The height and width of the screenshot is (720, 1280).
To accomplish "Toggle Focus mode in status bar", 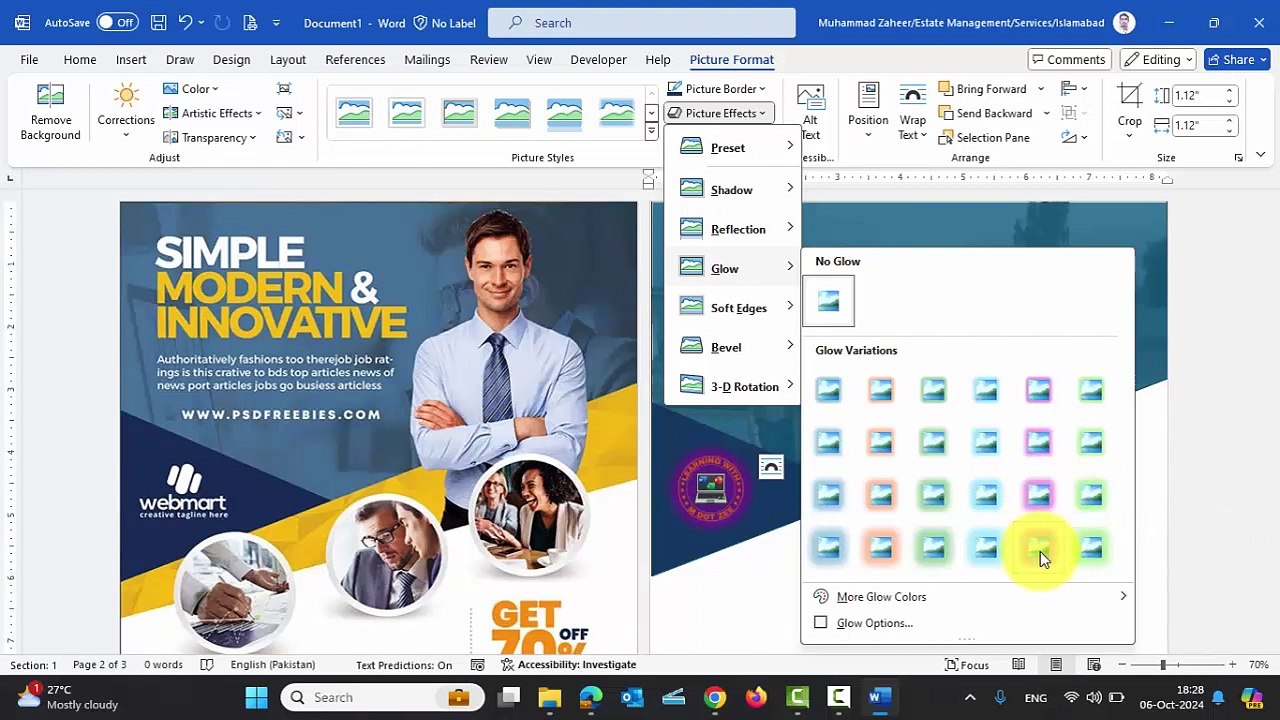I will 966,665.
